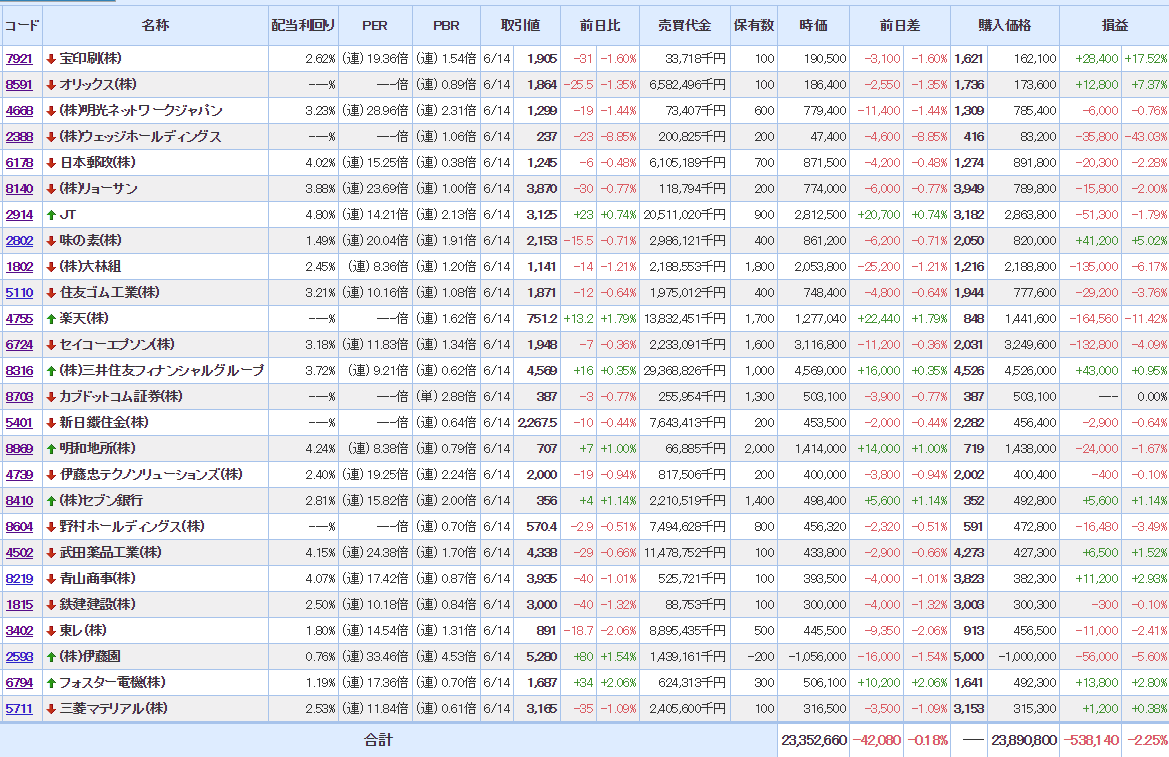
Task: Click the green up arrow beside 楽天(株)
Action: (x=51, y=318)
